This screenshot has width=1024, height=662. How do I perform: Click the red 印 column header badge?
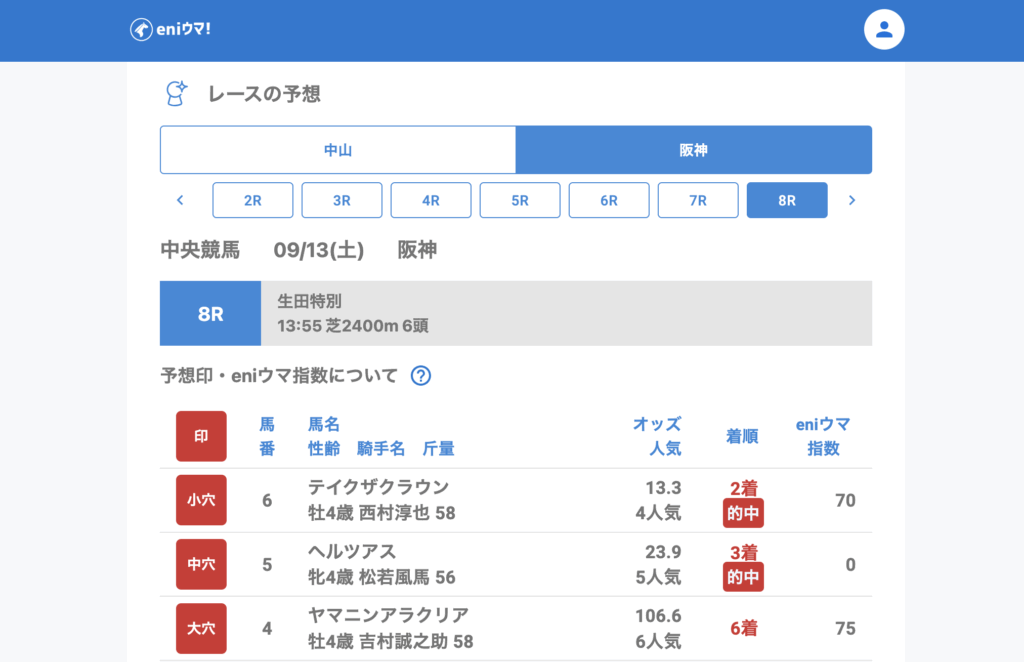tap(201, 436)
